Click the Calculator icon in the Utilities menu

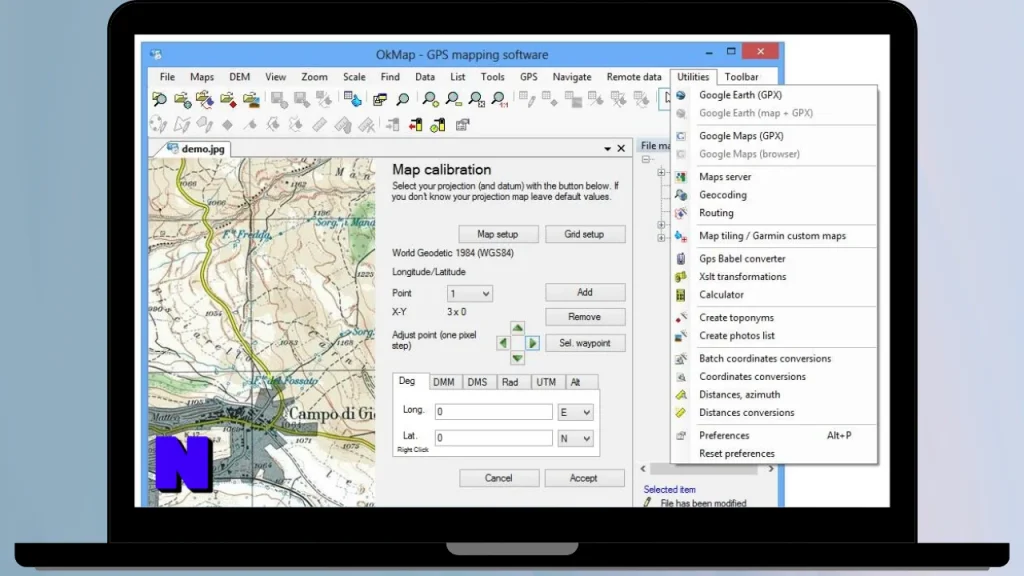click(680, 295)
